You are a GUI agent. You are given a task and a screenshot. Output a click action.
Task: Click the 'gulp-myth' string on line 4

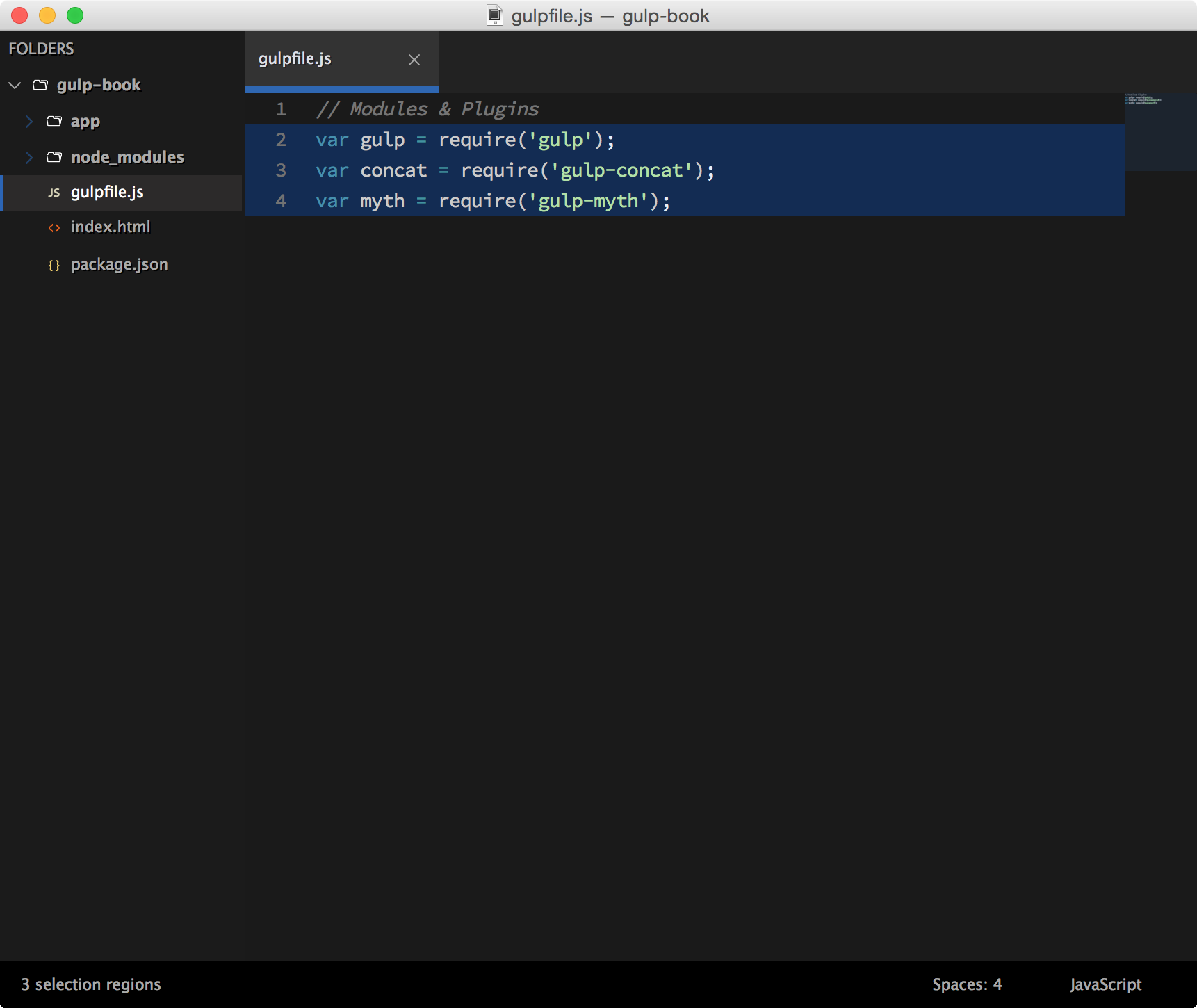tap(588, 201)
